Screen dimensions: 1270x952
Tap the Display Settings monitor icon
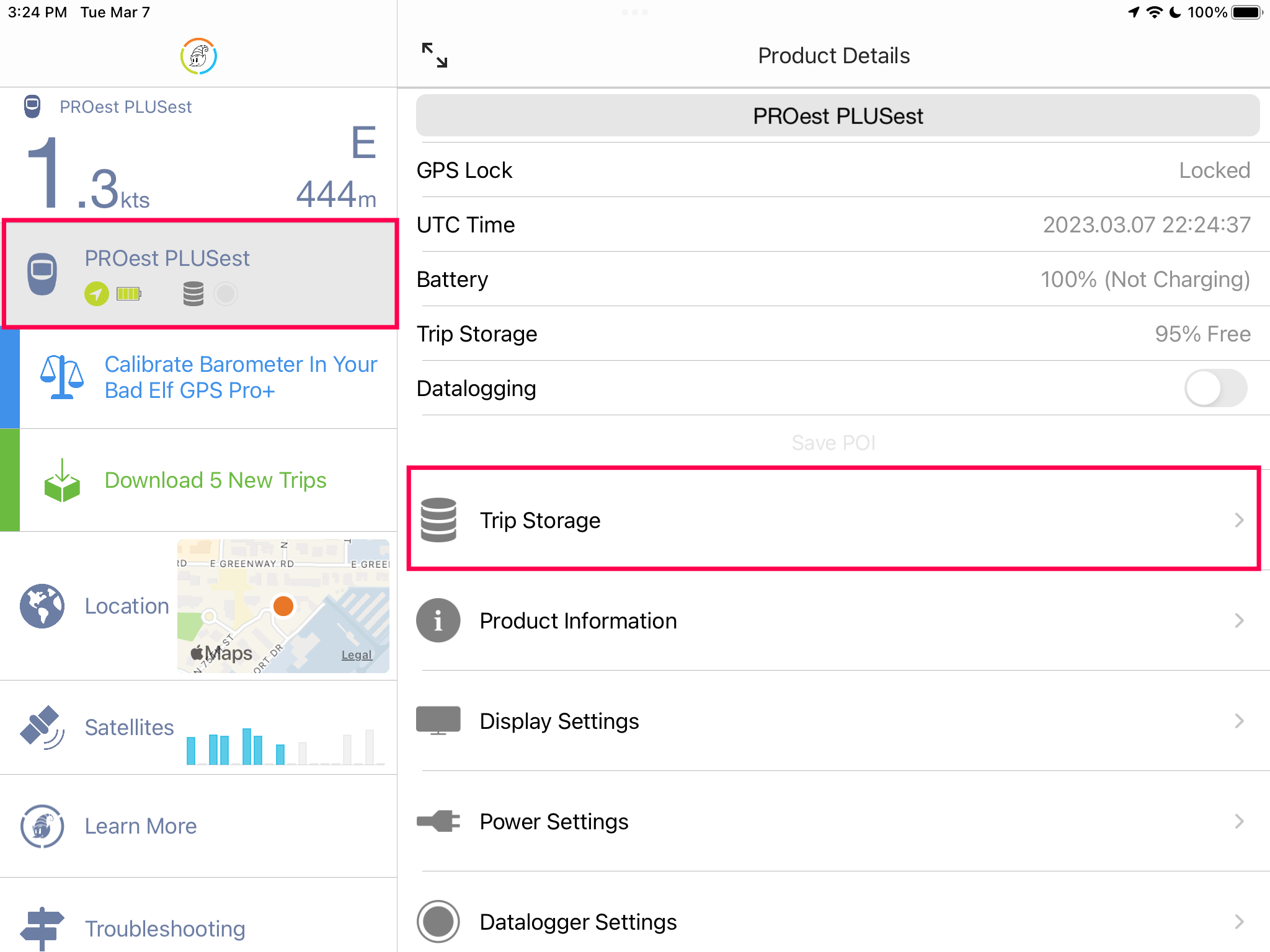point(438,721)
